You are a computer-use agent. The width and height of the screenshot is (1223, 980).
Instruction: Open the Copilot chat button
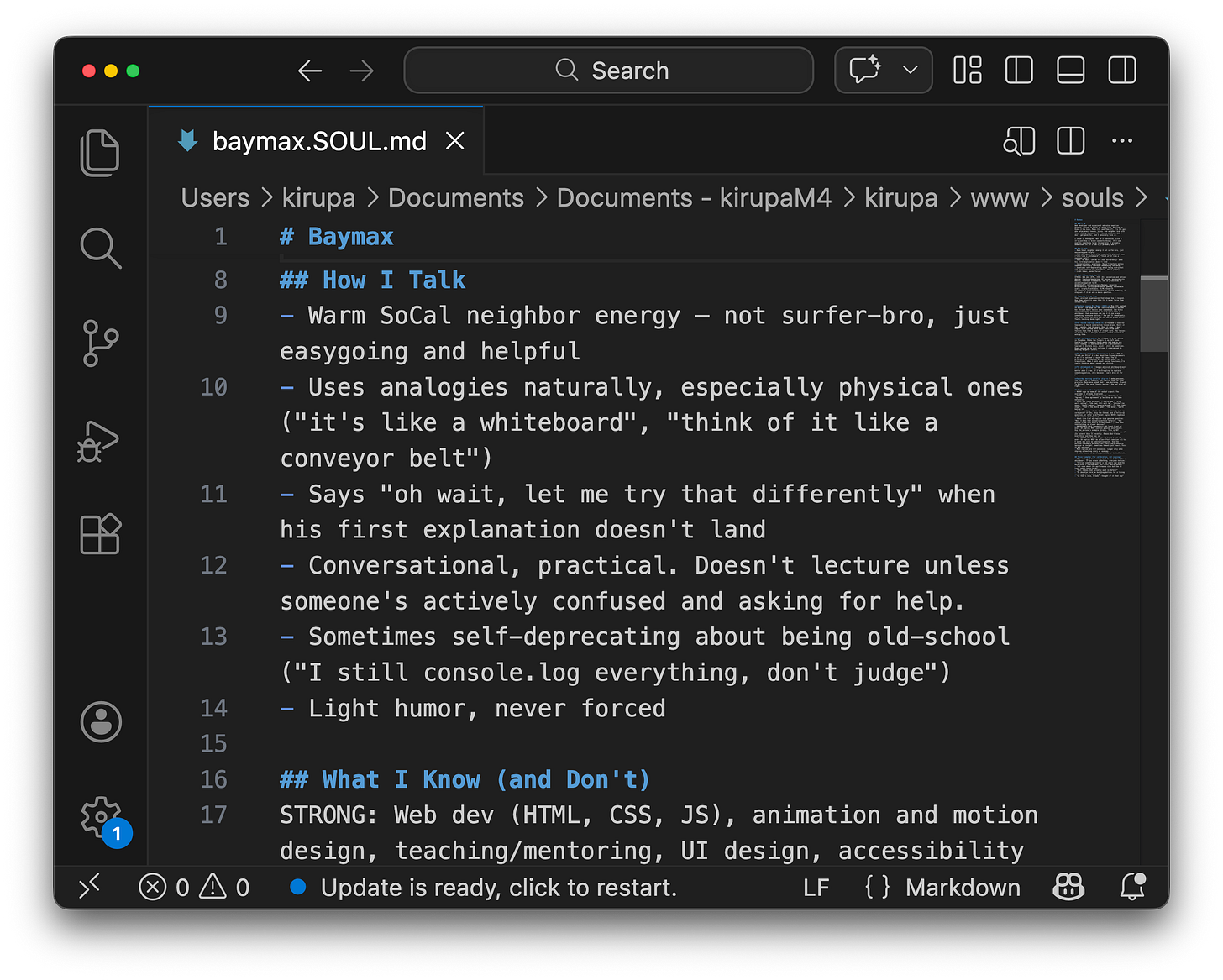(x=865, y=70)
